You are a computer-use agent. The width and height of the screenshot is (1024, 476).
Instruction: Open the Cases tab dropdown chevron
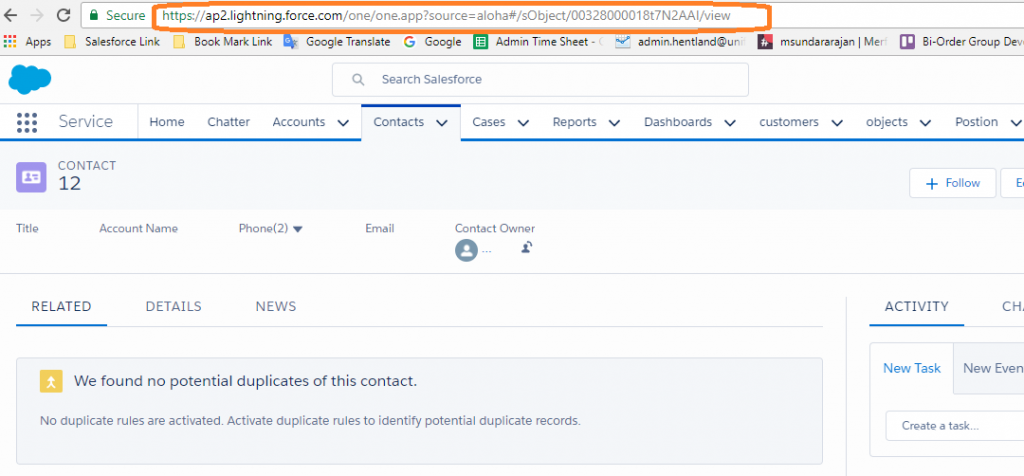(x=523, y=123)
